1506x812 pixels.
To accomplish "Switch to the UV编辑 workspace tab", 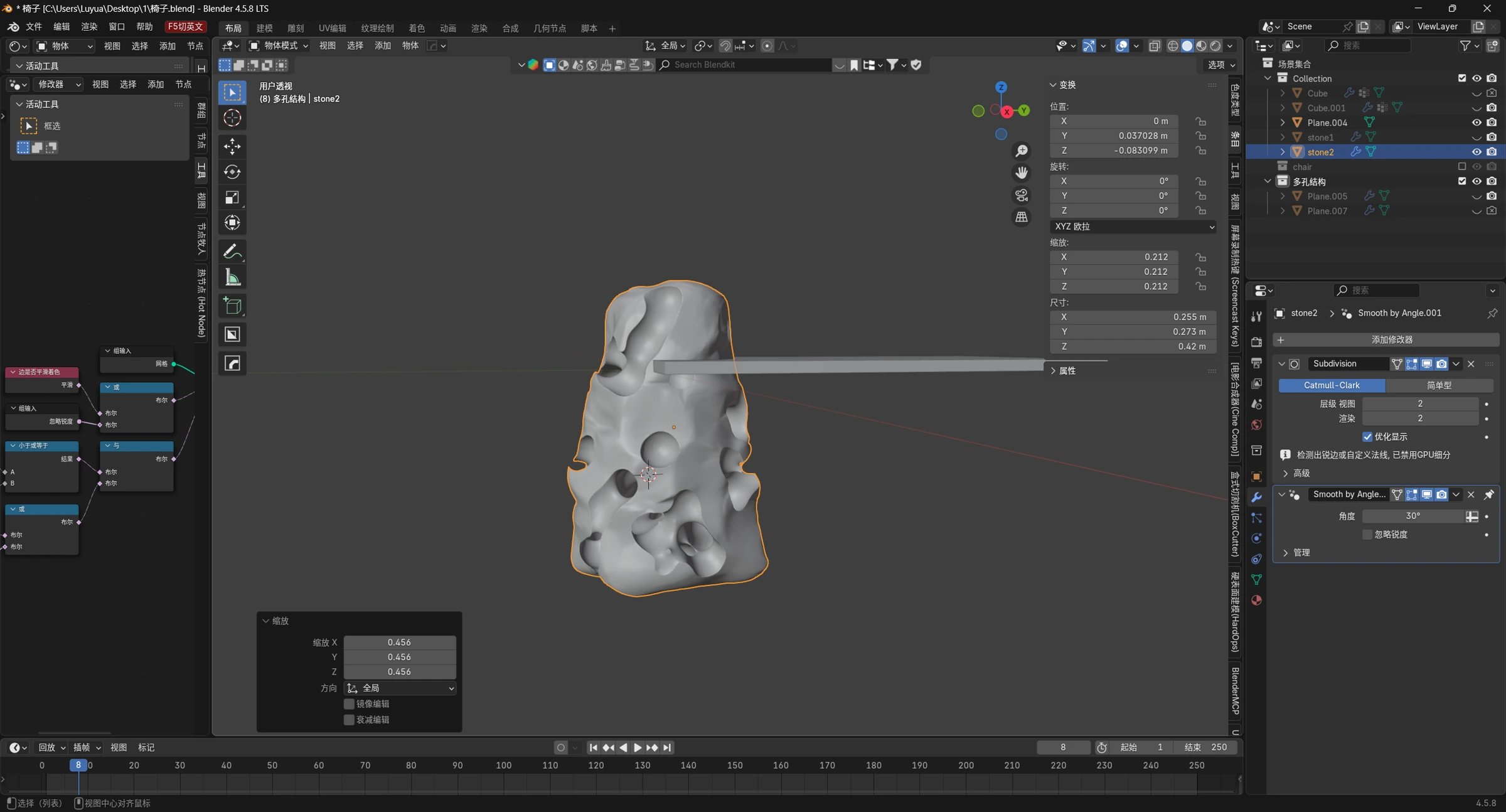I will pyautogui.click(x=332, y=28).
